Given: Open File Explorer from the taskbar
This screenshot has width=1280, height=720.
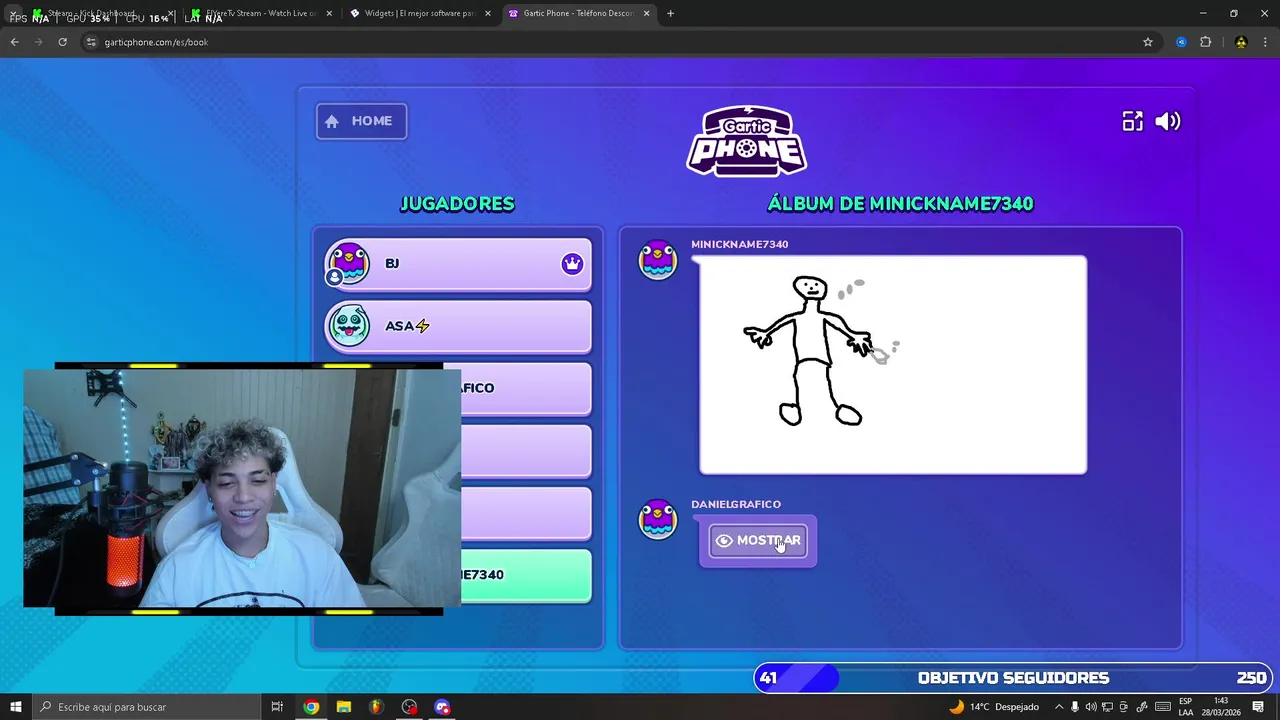Looking at the screenshot, I should [x=344, y=707].
